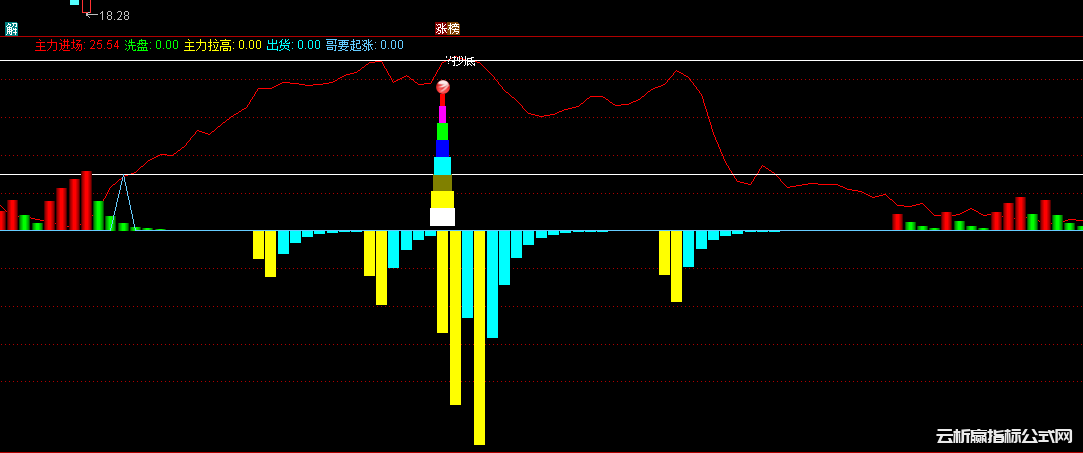Click the olive block in signal tower
The image size is (1083, 453).
pyautogui.click(x=442, y=183)
